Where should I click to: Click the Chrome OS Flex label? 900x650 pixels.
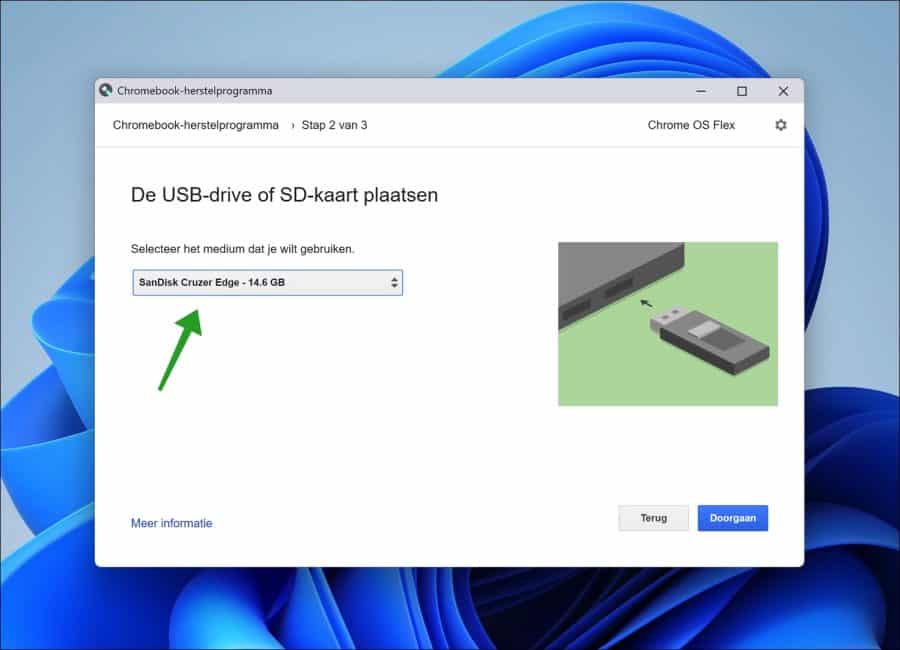pos(691,125)
